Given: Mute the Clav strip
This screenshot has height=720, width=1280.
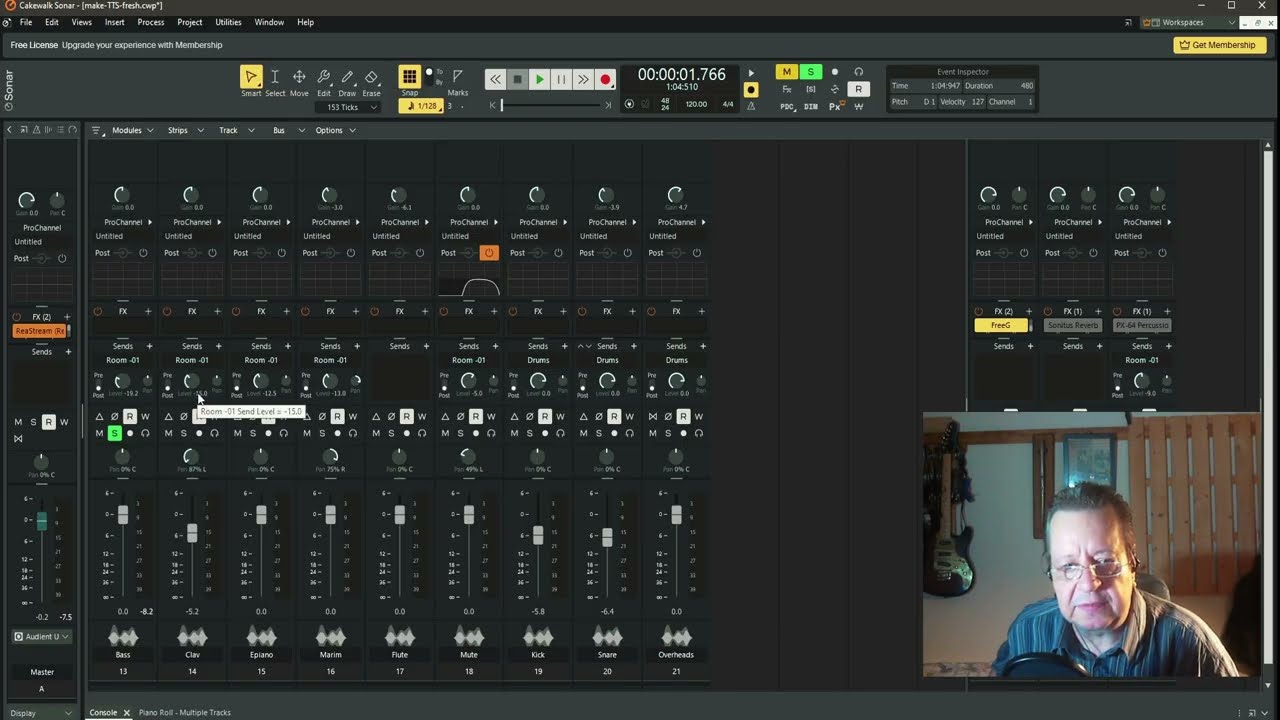Looking at the screenshot, I should coord(168,433).
